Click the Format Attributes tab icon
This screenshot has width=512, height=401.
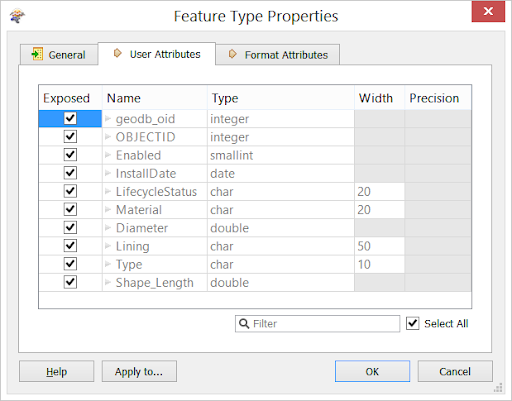coord(232,54)
